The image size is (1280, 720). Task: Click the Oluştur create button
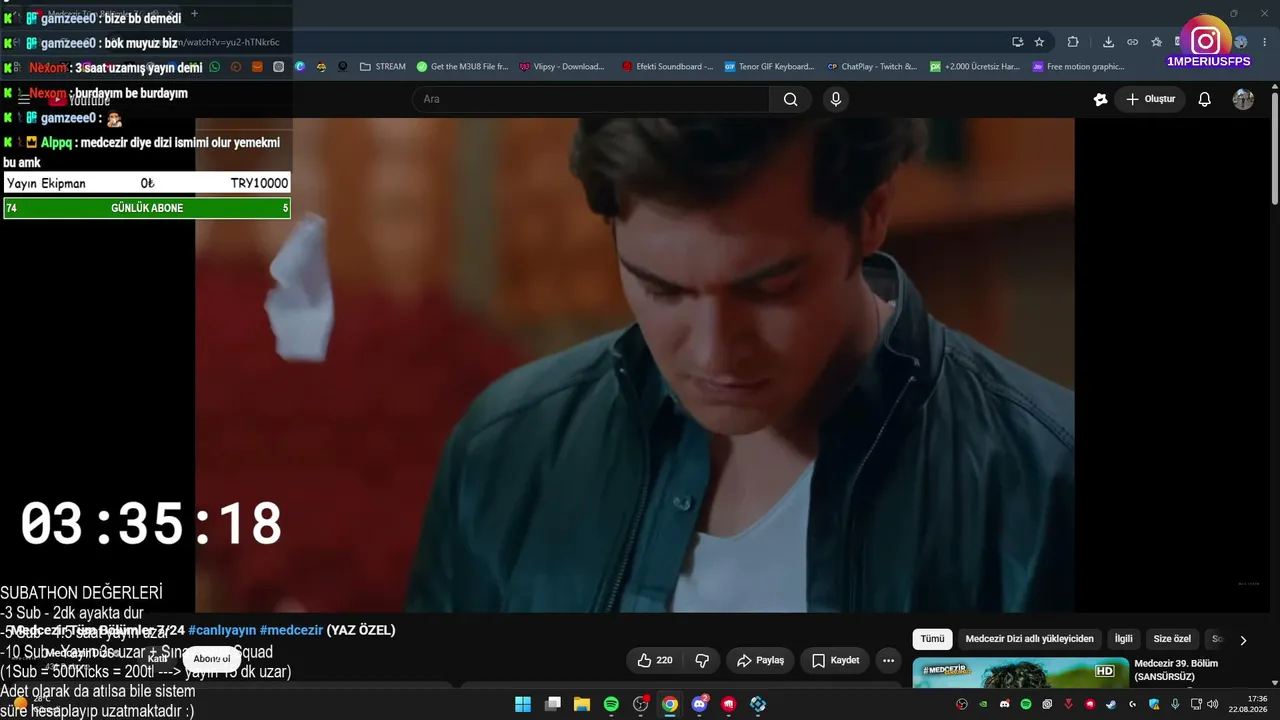click(x=1151, y=99)
